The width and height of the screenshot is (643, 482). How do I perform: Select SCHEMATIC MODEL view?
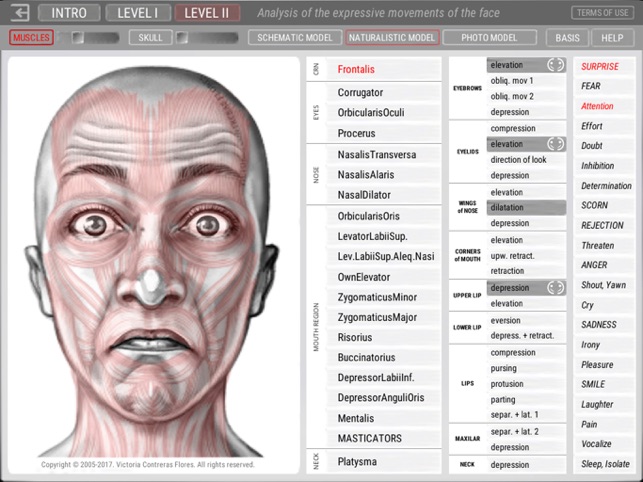(295, 38)
